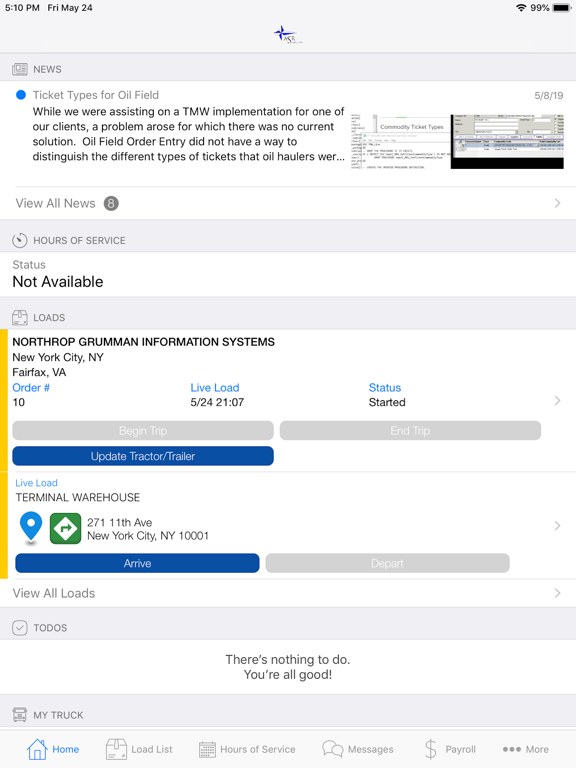Mark arrival with the Arrive button

click(137, 563)
